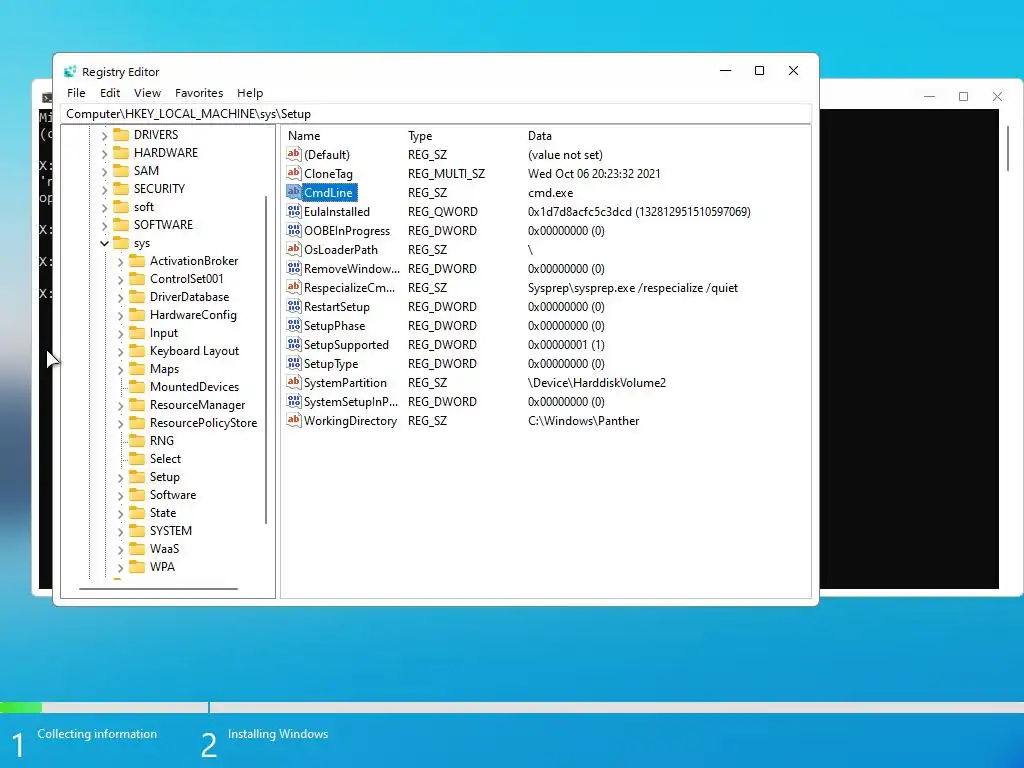1024x768 pixels.
Task: Open the View menu
Action: (148, 93)
